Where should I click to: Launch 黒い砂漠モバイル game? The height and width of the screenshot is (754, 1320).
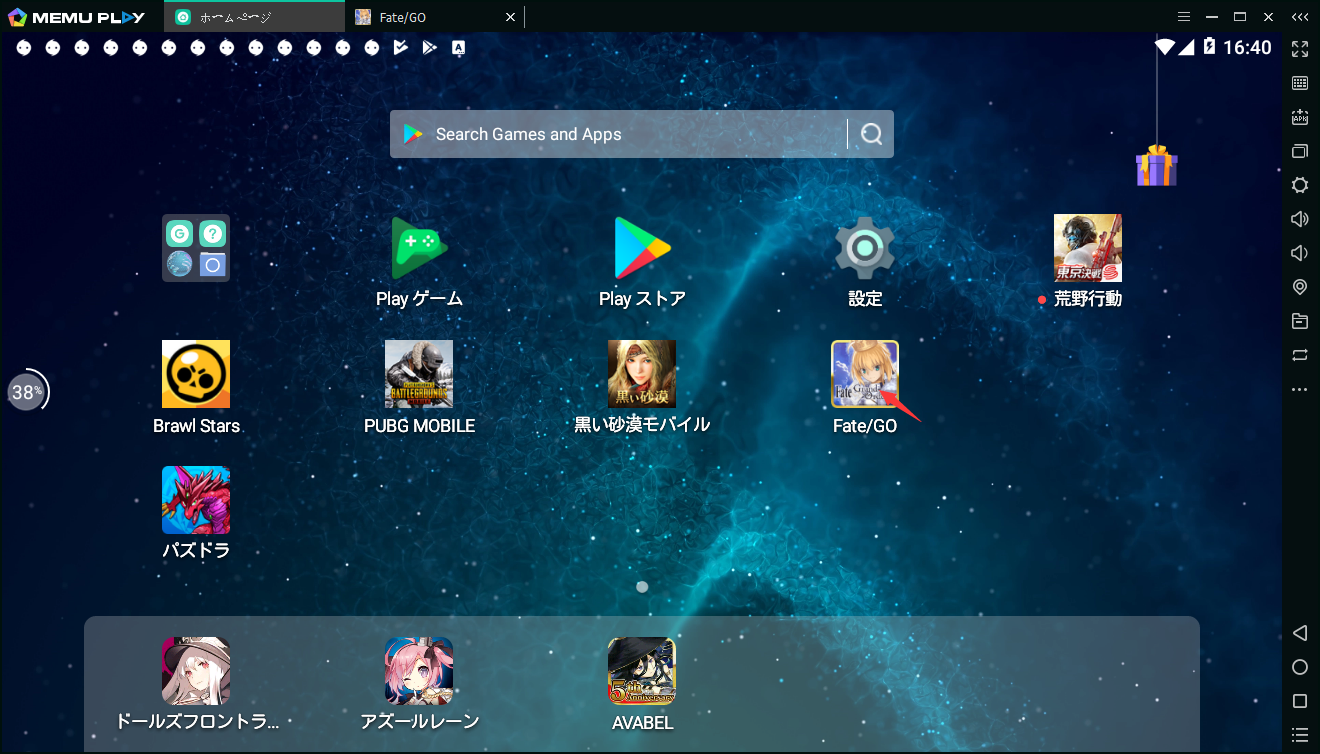642,374
